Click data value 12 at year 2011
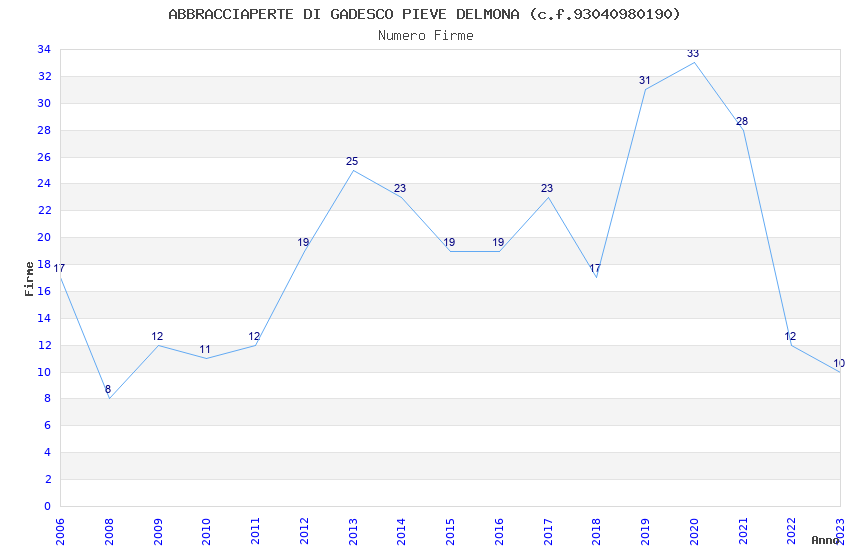The width and height of the screenshot is (850, 550). [x=254, y=337]
